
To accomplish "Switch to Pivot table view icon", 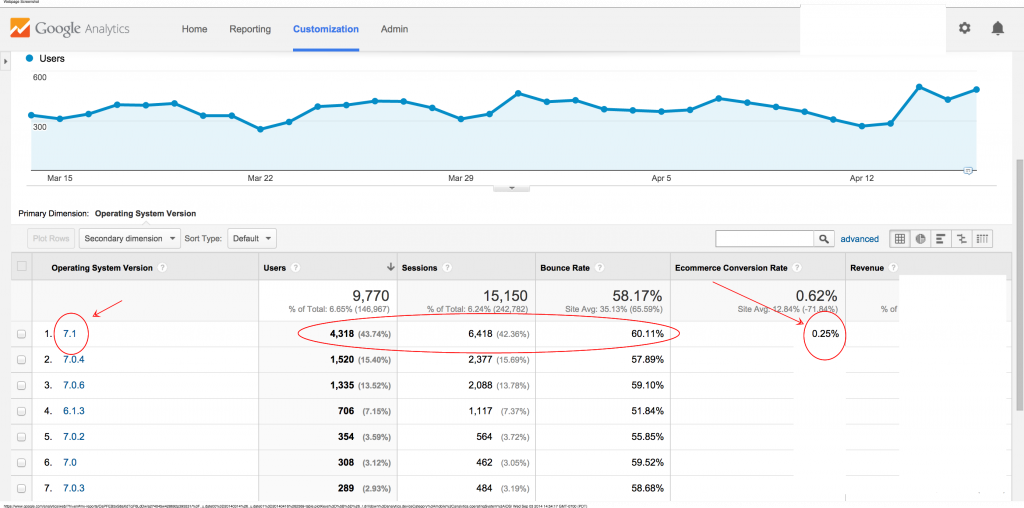I will (x=982, y=238).
